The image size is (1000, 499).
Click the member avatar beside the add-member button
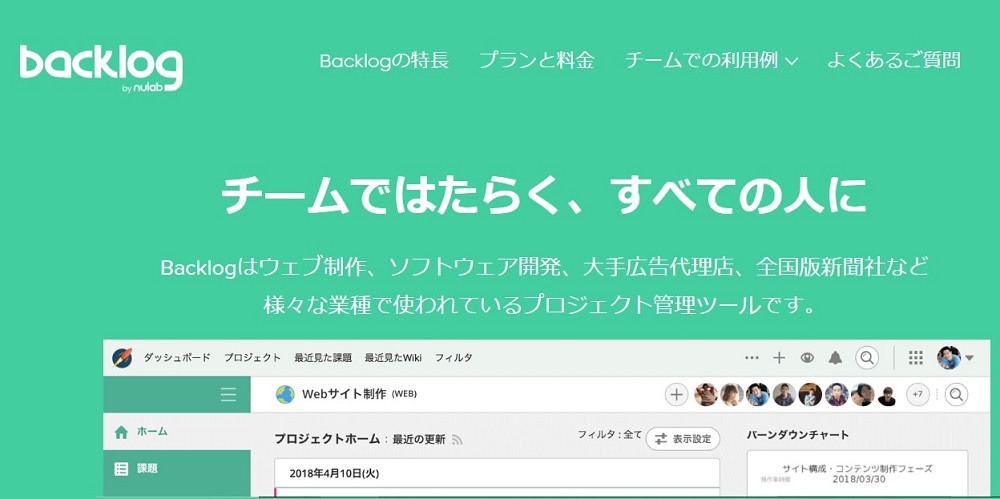point(706,395)
